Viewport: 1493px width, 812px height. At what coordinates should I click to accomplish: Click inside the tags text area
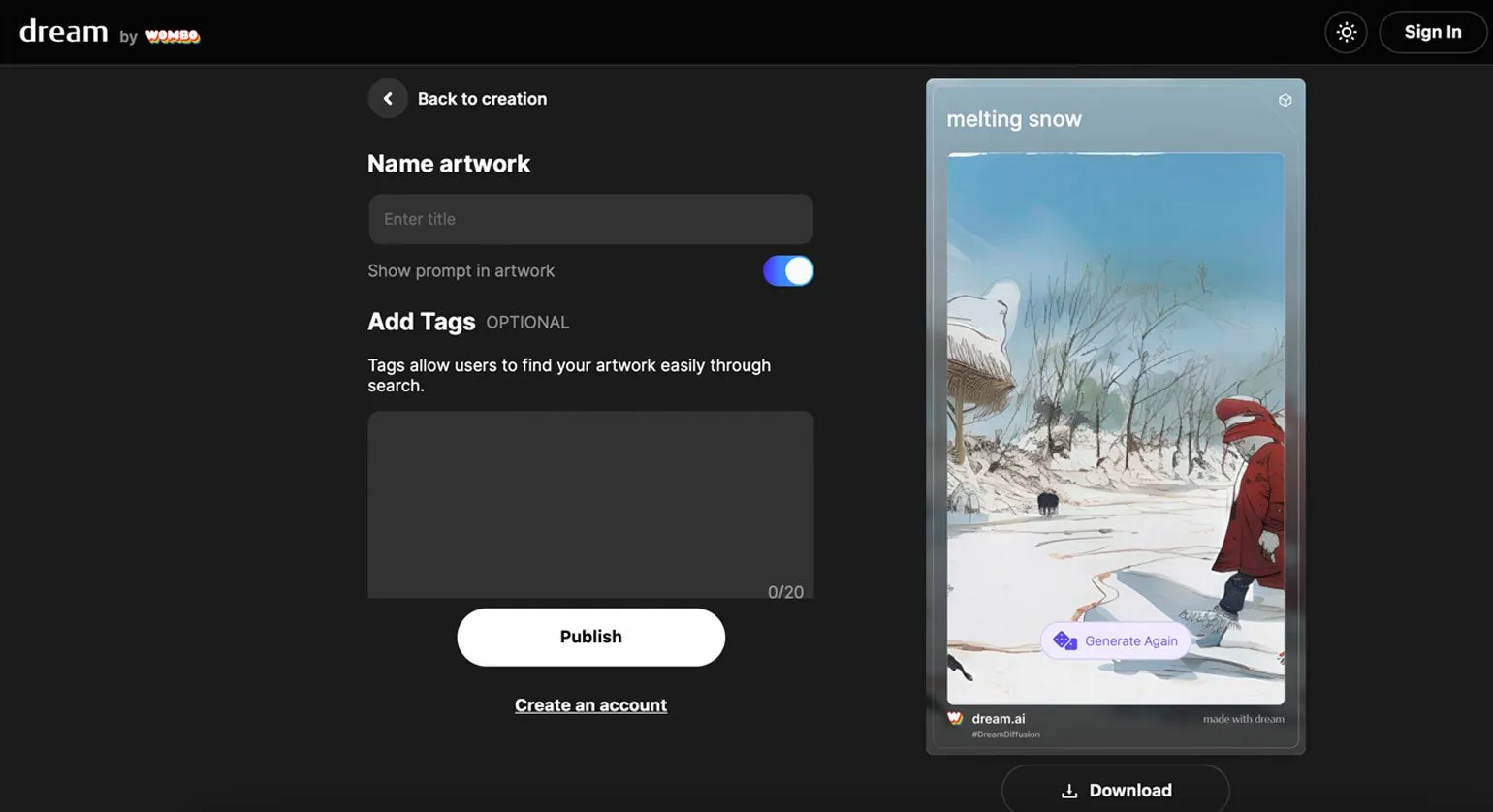tap(590, 499)
